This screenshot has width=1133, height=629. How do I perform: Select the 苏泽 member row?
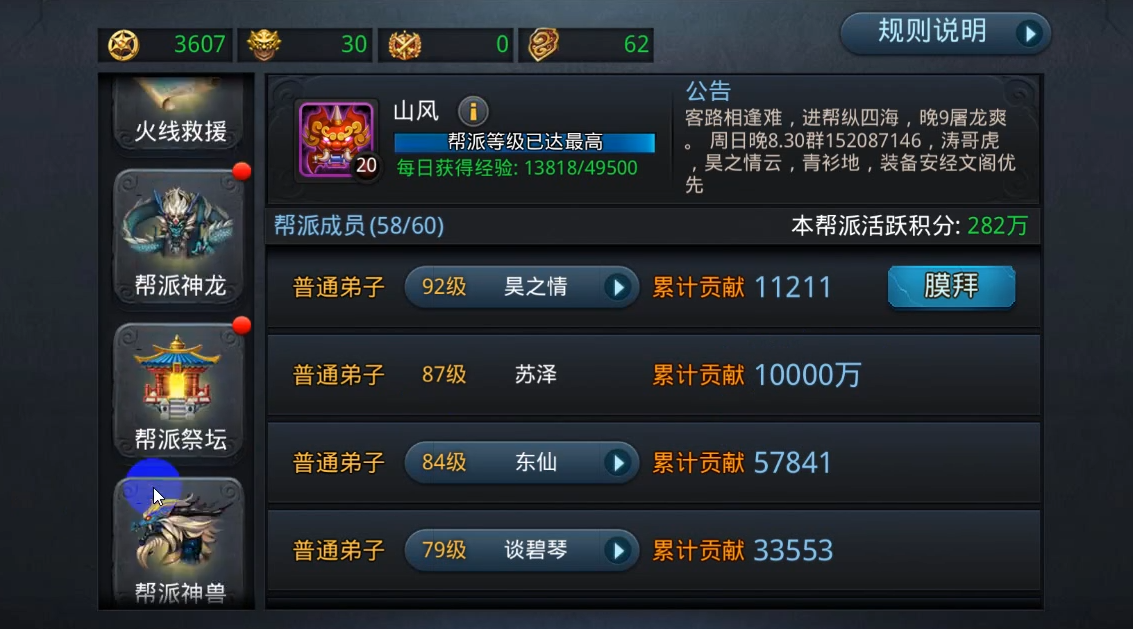pyautogui.click(x=653, y=375)
